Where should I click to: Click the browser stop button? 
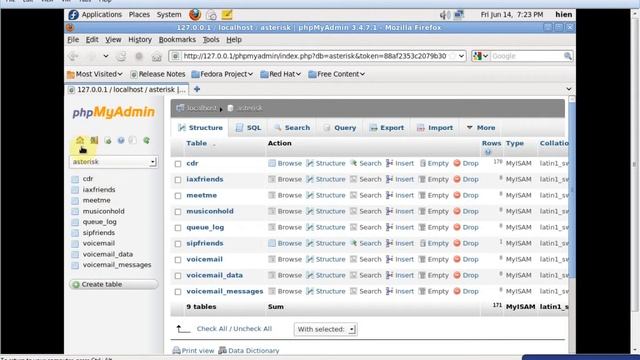139,56
